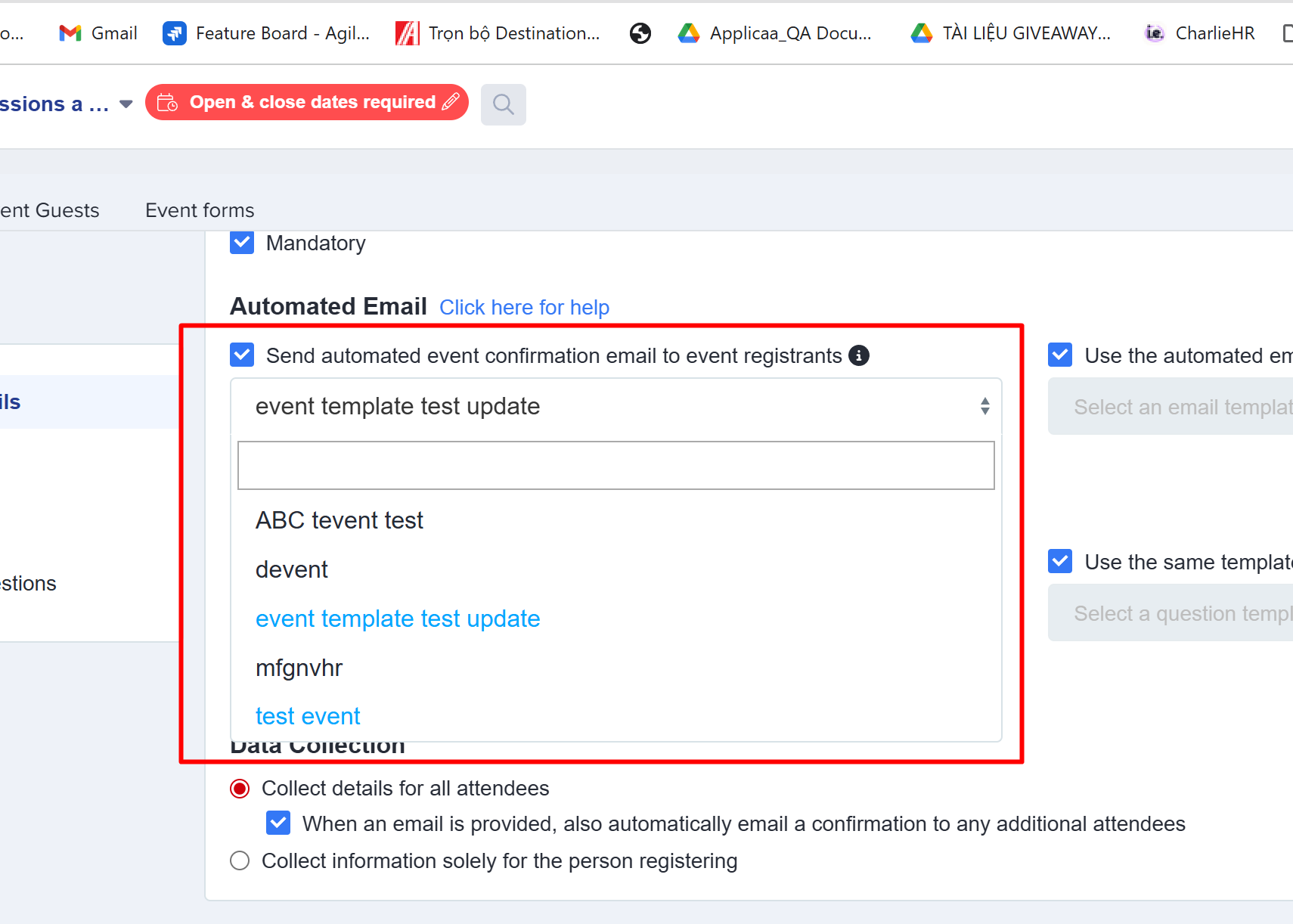Select test event from the template list
Screen dimensions: 1293x924
pyautogui.click(x=307, y=715)
